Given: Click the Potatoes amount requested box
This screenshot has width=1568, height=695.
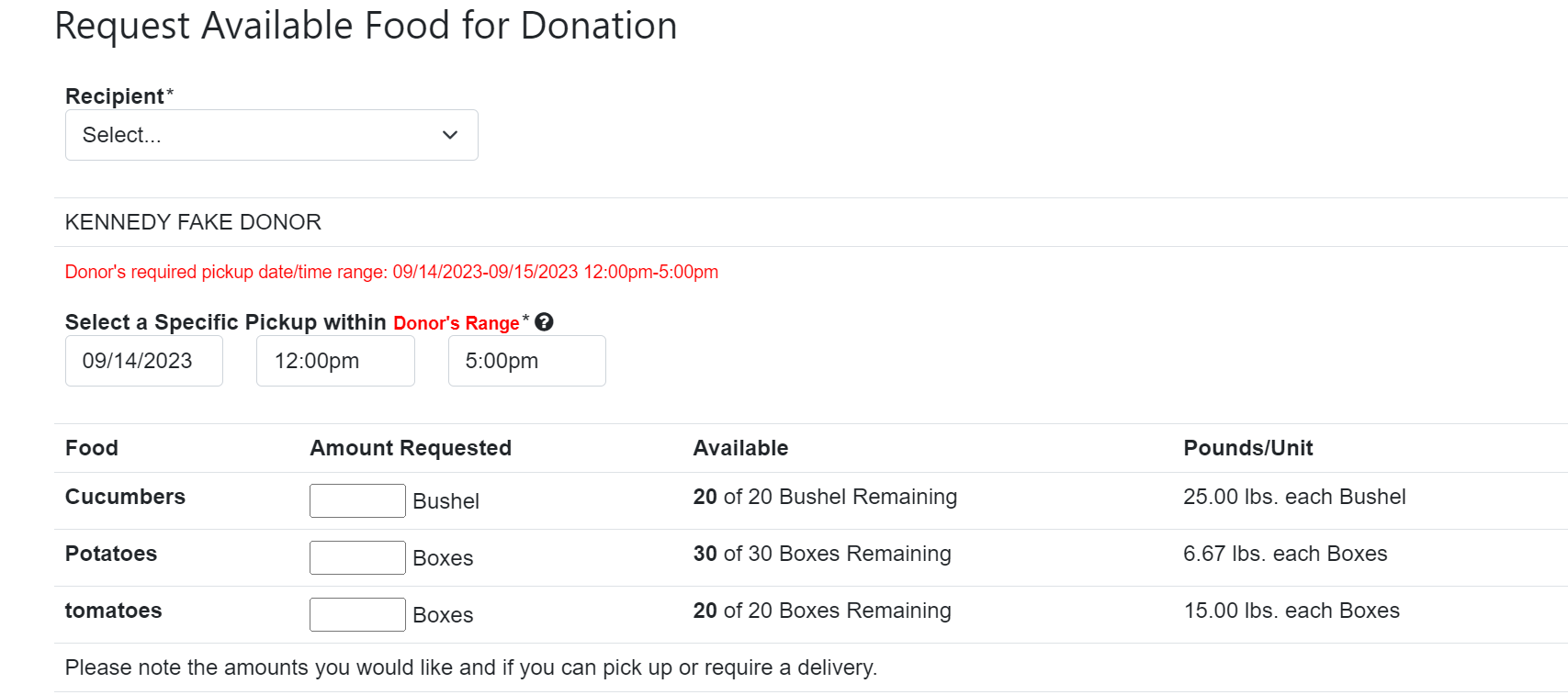Looking at the screenshot, I should 357,557.
